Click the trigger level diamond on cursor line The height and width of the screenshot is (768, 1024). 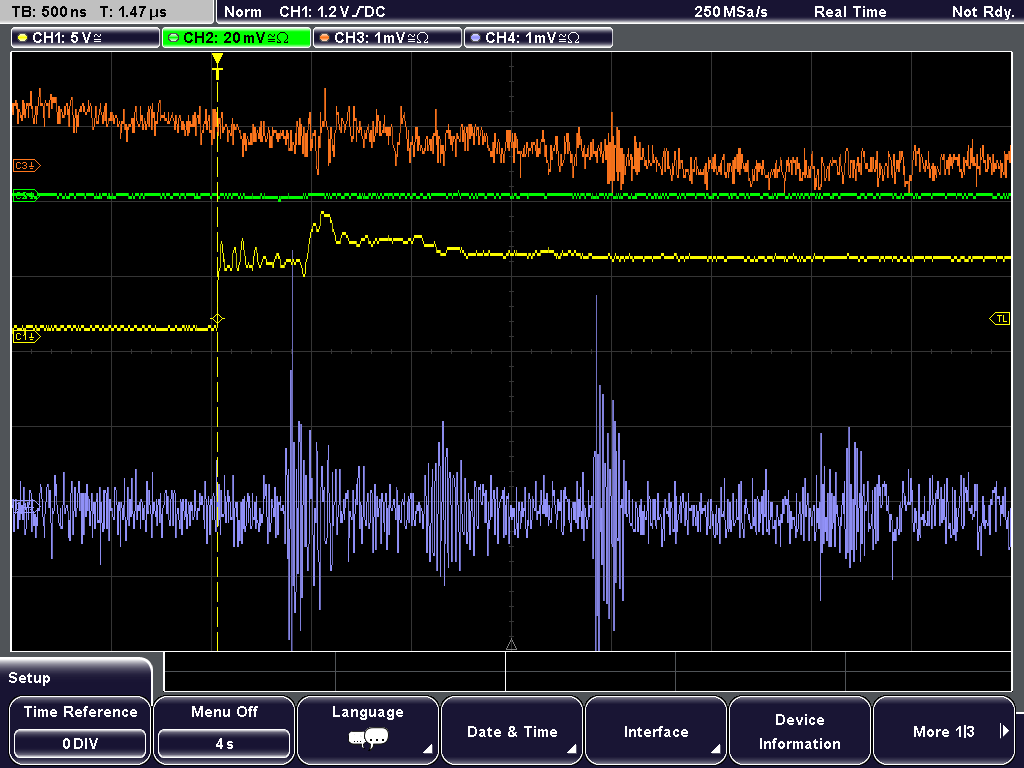(217, 319)
